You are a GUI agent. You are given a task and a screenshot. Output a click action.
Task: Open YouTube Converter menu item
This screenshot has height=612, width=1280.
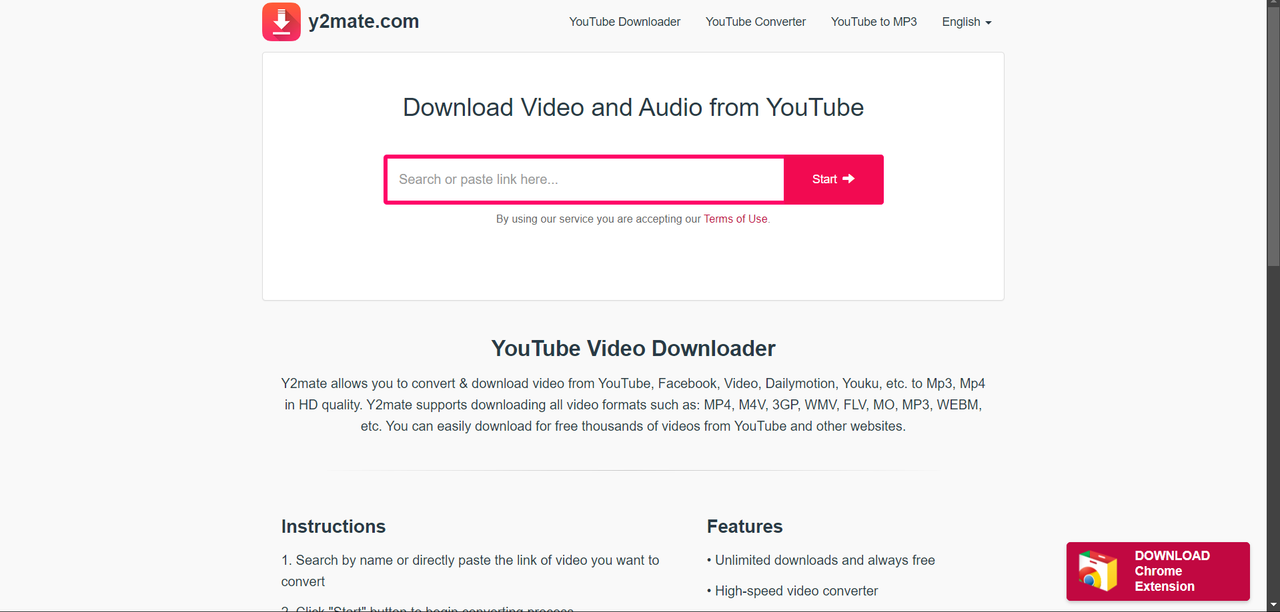(x=755, y=22)
